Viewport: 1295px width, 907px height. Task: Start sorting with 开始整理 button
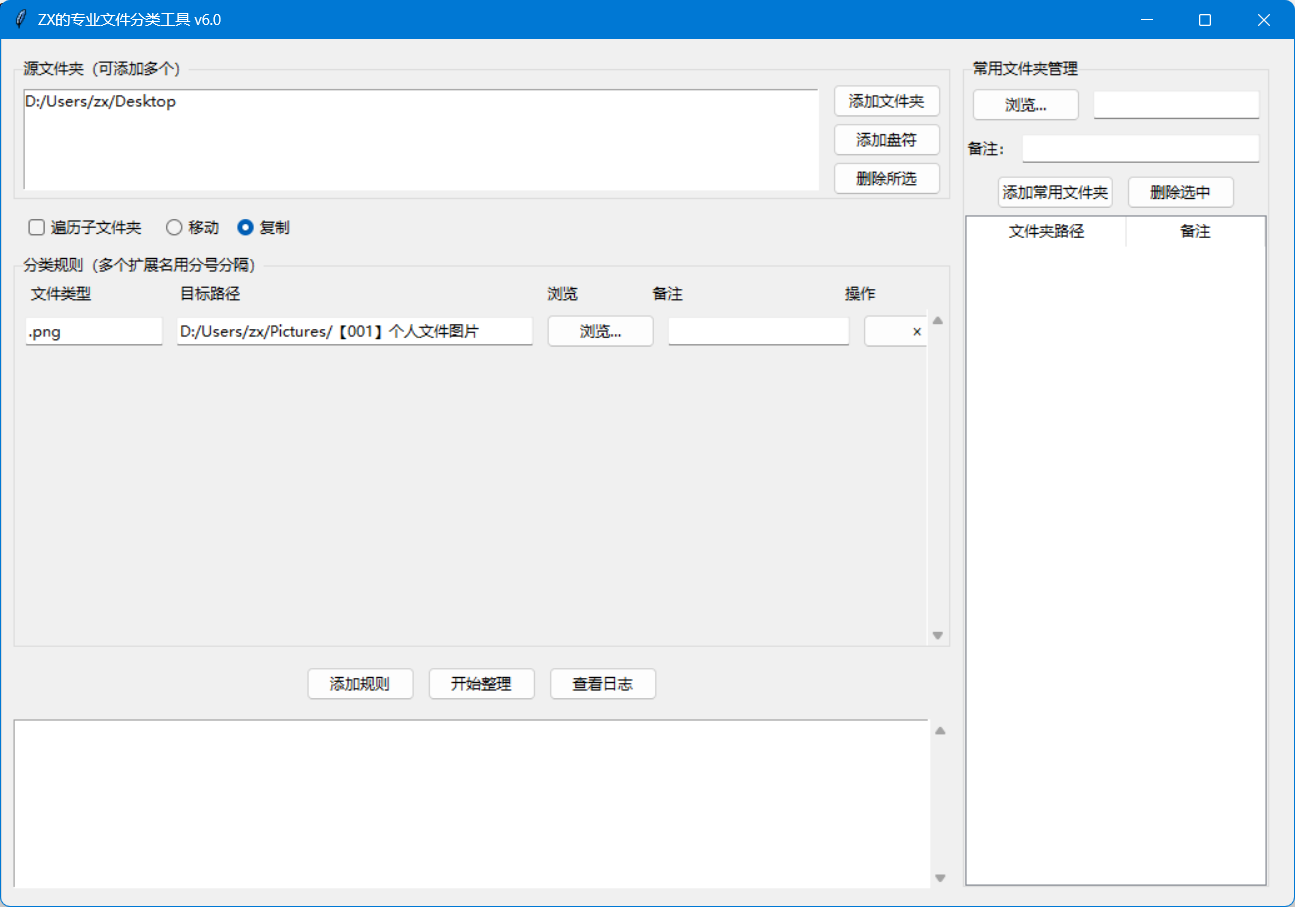click(x=481, y=684)
